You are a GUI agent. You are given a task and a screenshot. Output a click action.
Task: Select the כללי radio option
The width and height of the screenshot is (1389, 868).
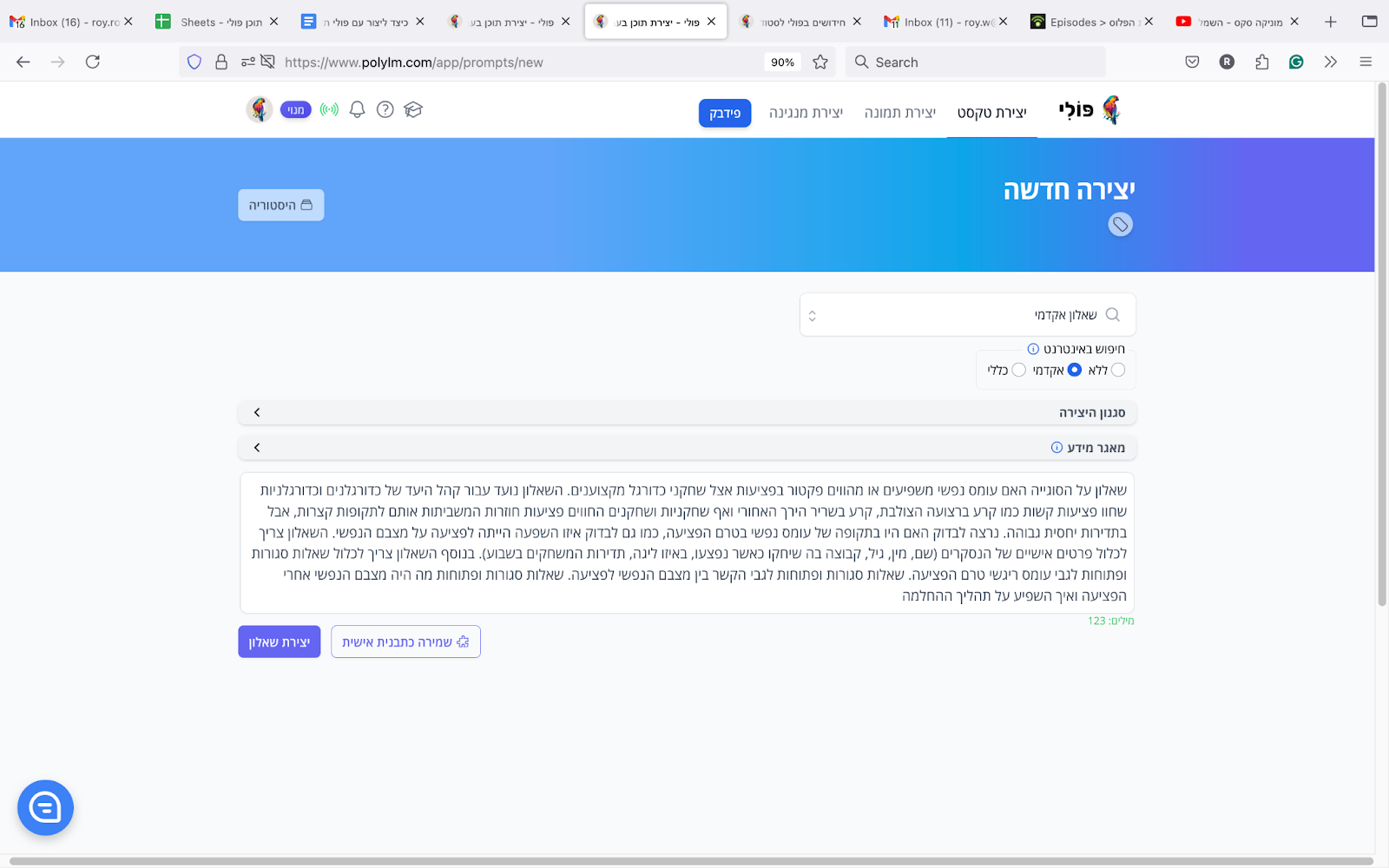1019,370
